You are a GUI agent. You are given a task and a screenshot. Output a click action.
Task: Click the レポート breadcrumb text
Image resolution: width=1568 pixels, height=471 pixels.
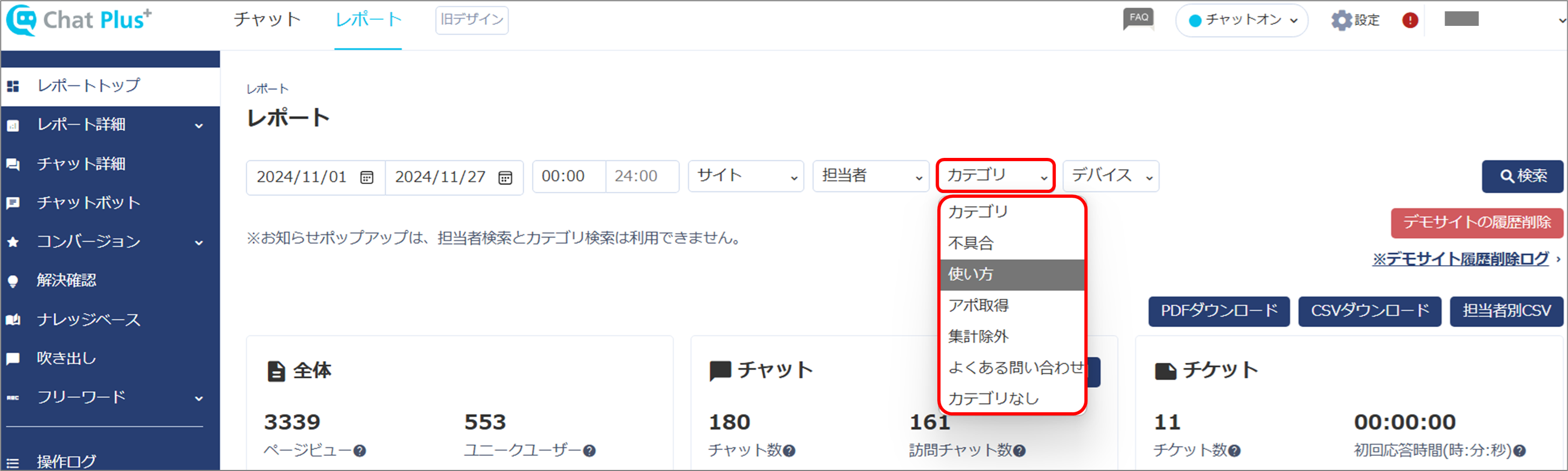coord(267,89)
